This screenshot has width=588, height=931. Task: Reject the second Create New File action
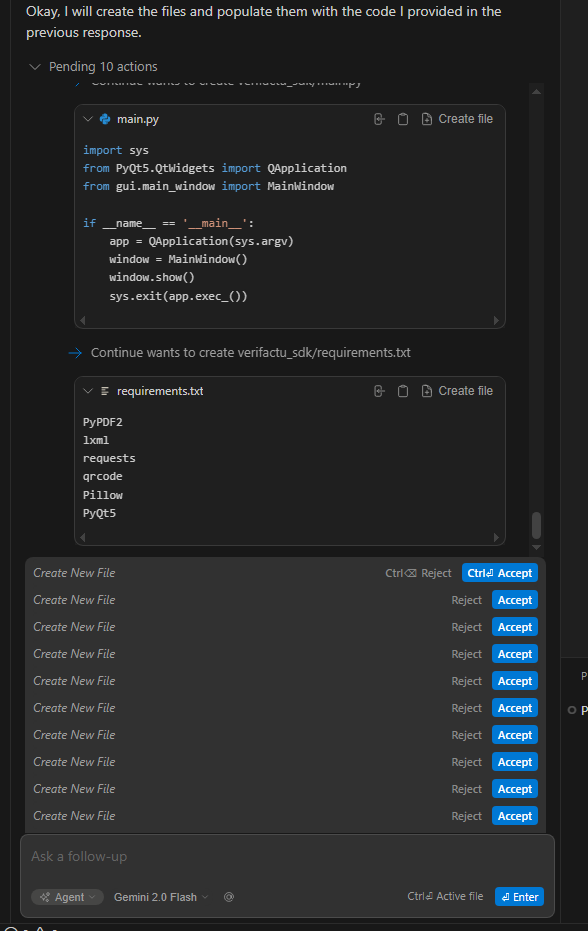click(x=466, y=599)
